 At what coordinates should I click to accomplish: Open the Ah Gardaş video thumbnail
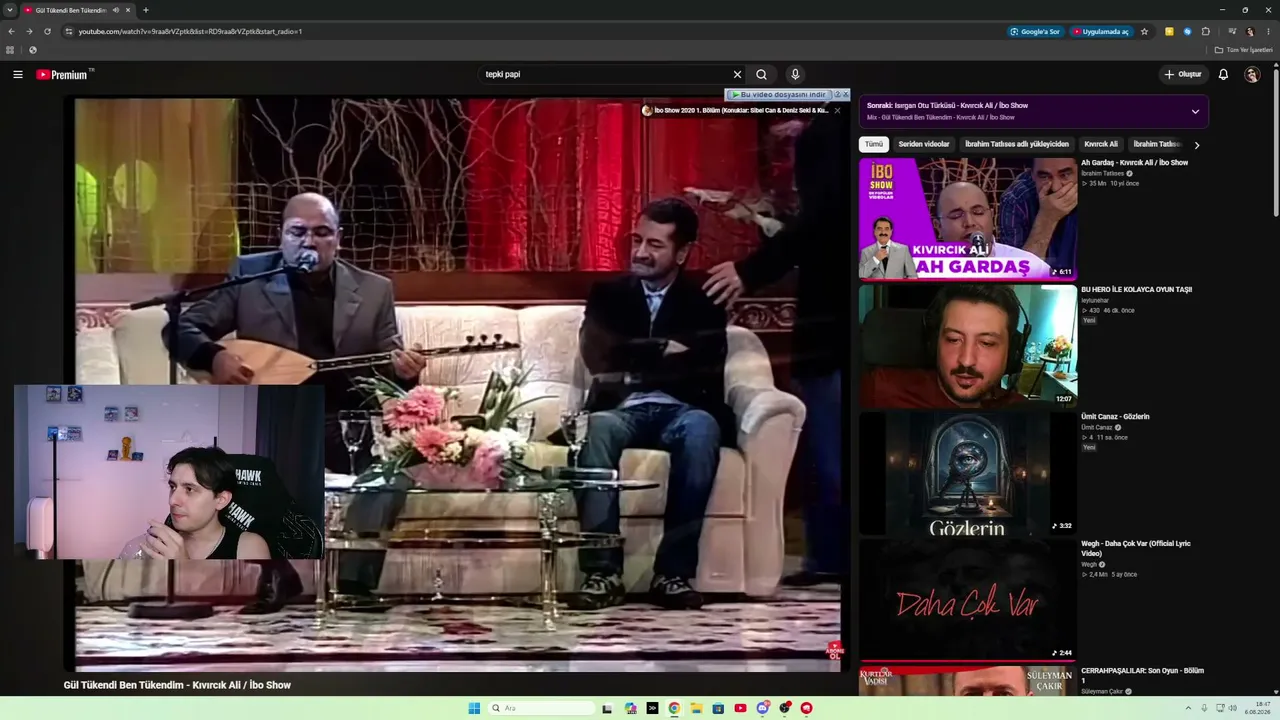coord(968,218)
